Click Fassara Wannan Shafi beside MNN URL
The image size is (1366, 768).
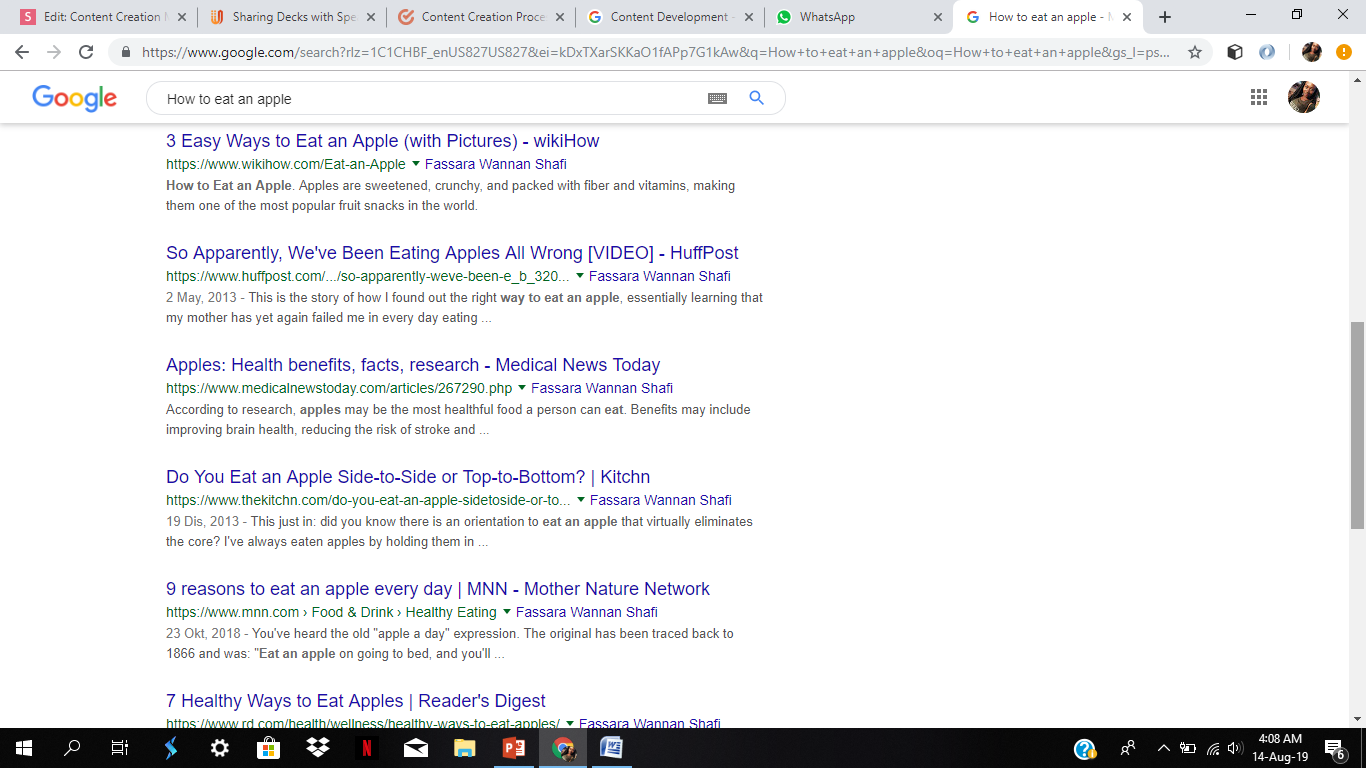(587, 612)
